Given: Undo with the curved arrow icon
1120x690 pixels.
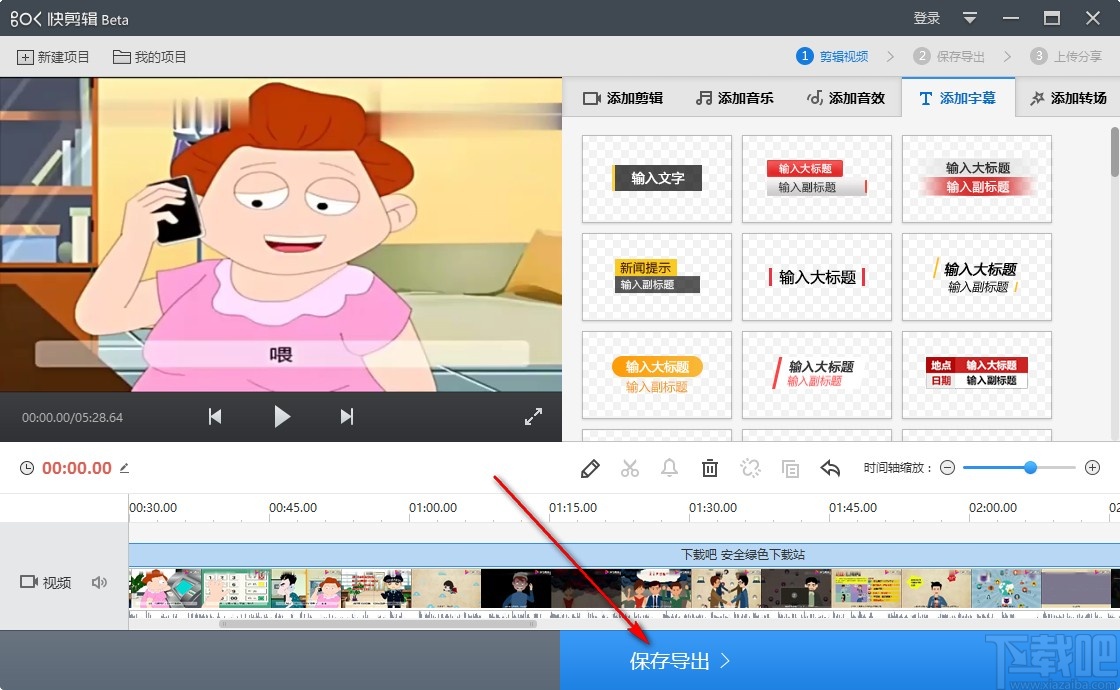Looking at the screenshot, I should (x=830, y=469).
